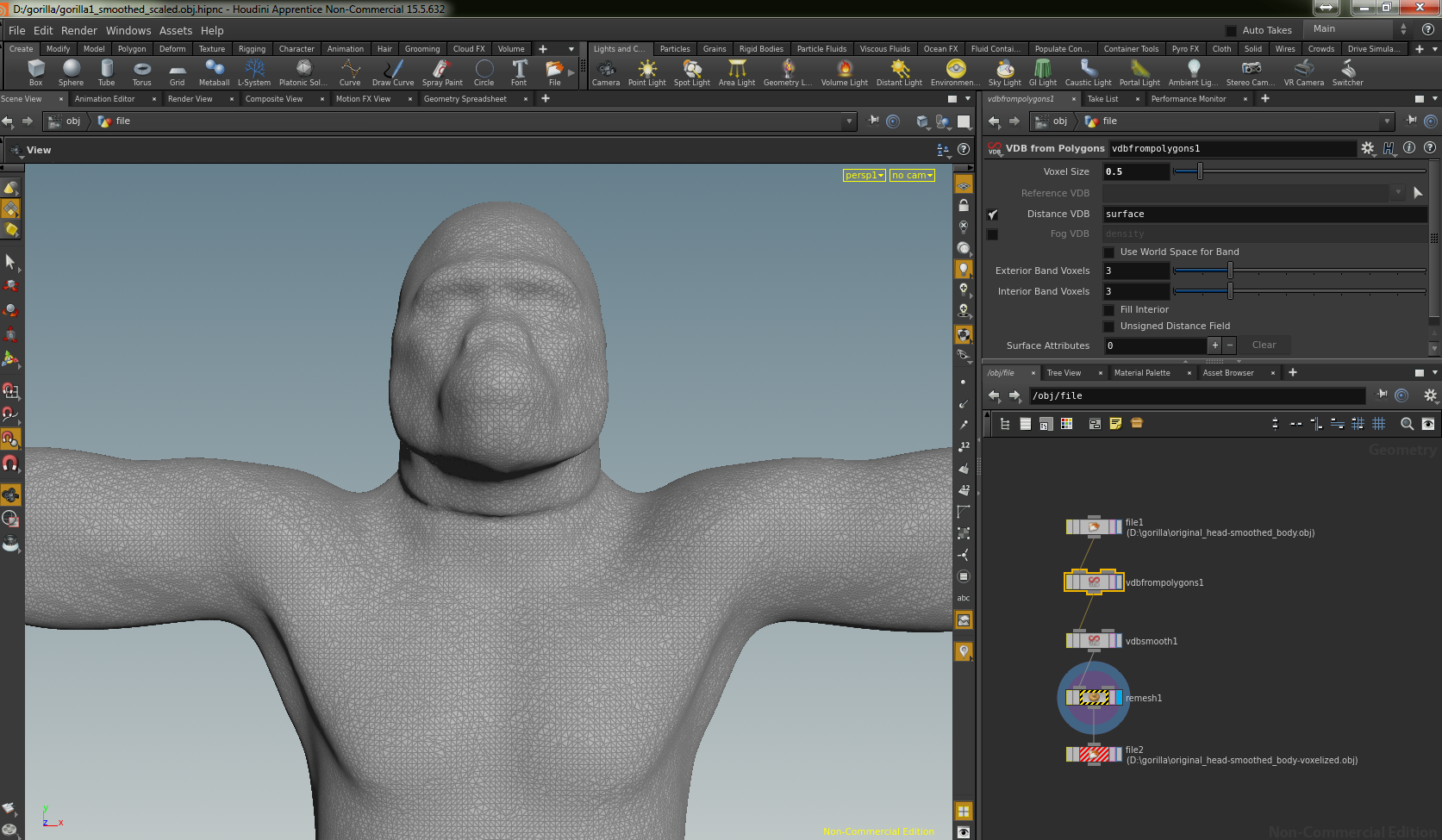
Task: Open the Render menu
Action: (x=79, y=30)
